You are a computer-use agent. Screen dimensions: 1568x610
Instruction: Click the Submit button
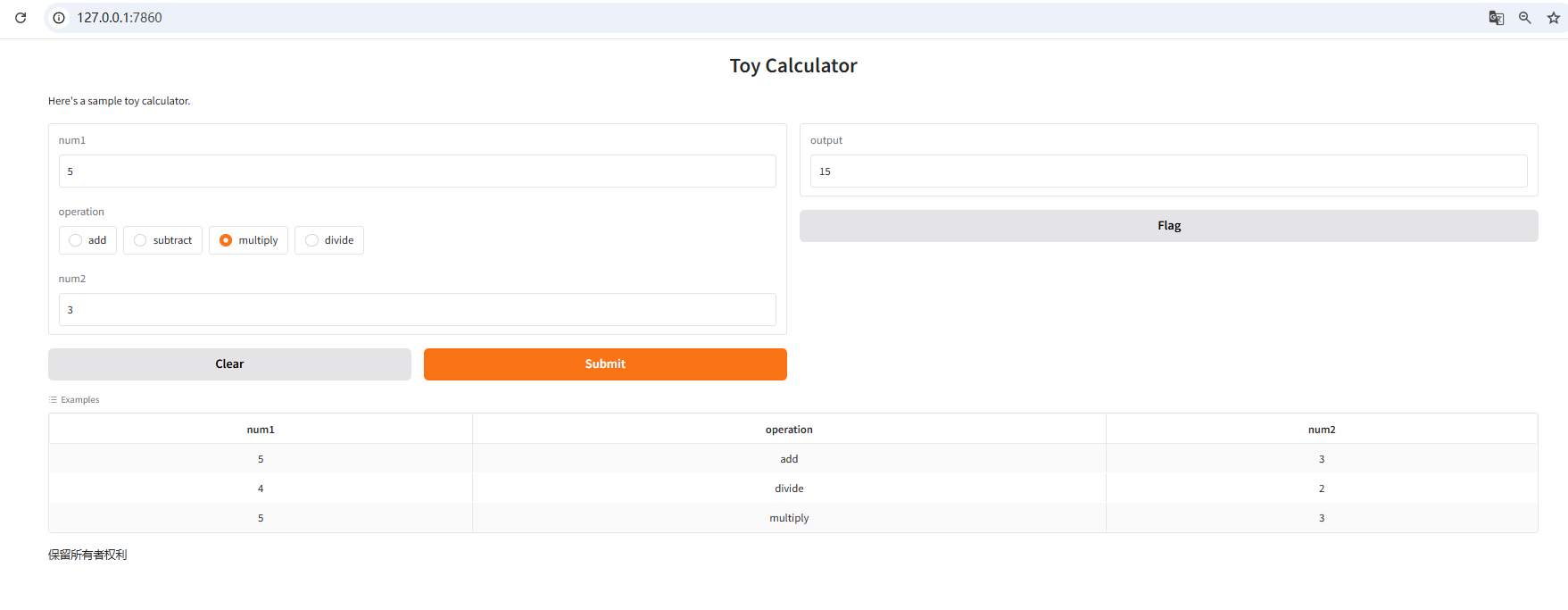click(605, 364)
